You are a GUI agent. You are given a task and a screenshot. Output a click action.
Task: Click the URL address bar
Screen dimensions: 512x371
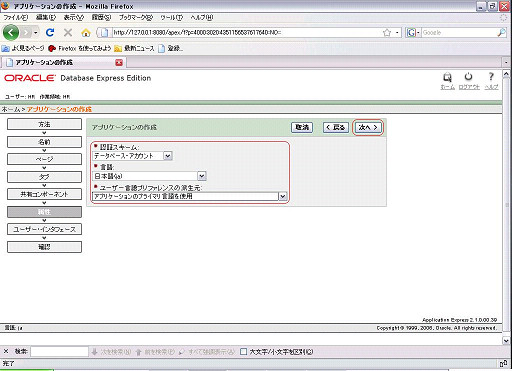coord(247,33)
